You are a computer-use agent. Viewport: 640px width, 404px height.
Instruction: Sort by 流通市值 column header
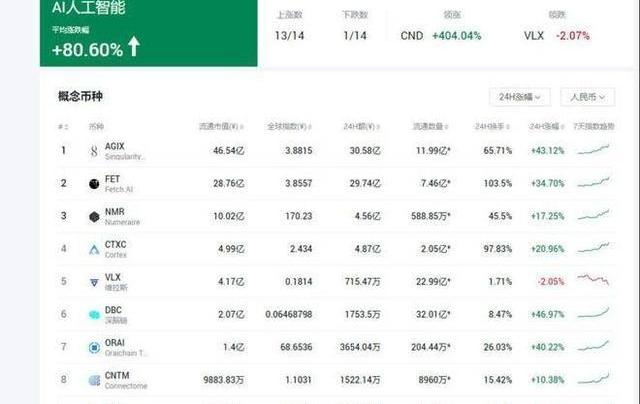tap(222, 127)
